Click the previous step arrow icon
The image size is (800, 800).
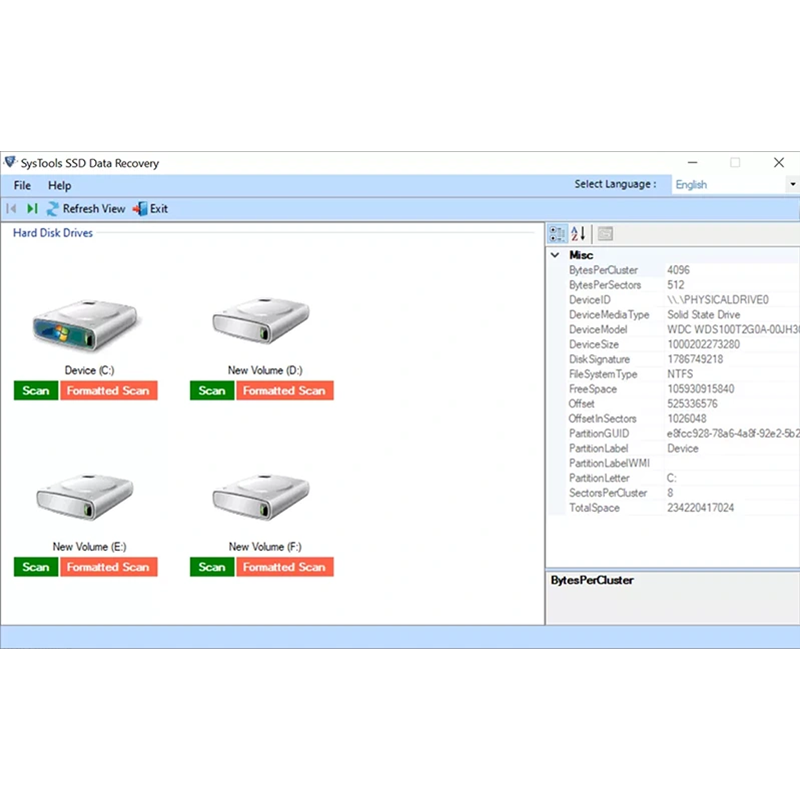(11, 208)
